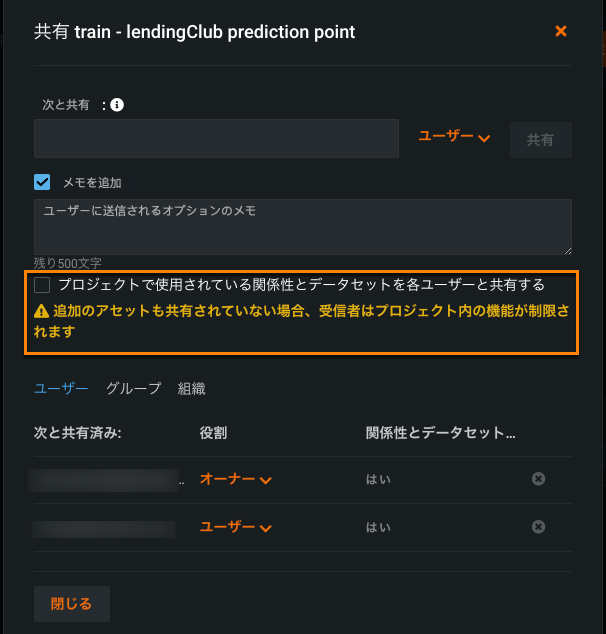Click the 閉じる button
This screenshot has height=634, width=606.
point(72,604)
